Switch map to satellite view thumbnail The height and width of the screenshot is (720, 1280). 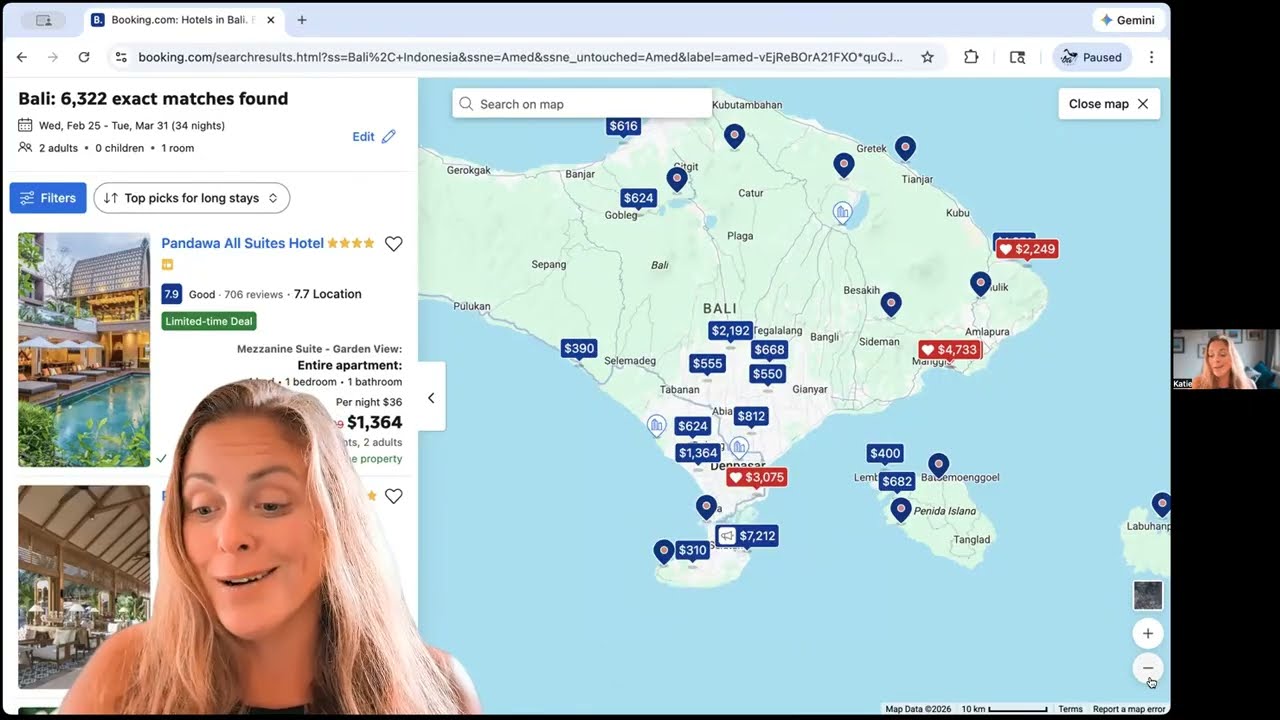coord(1148,596)
